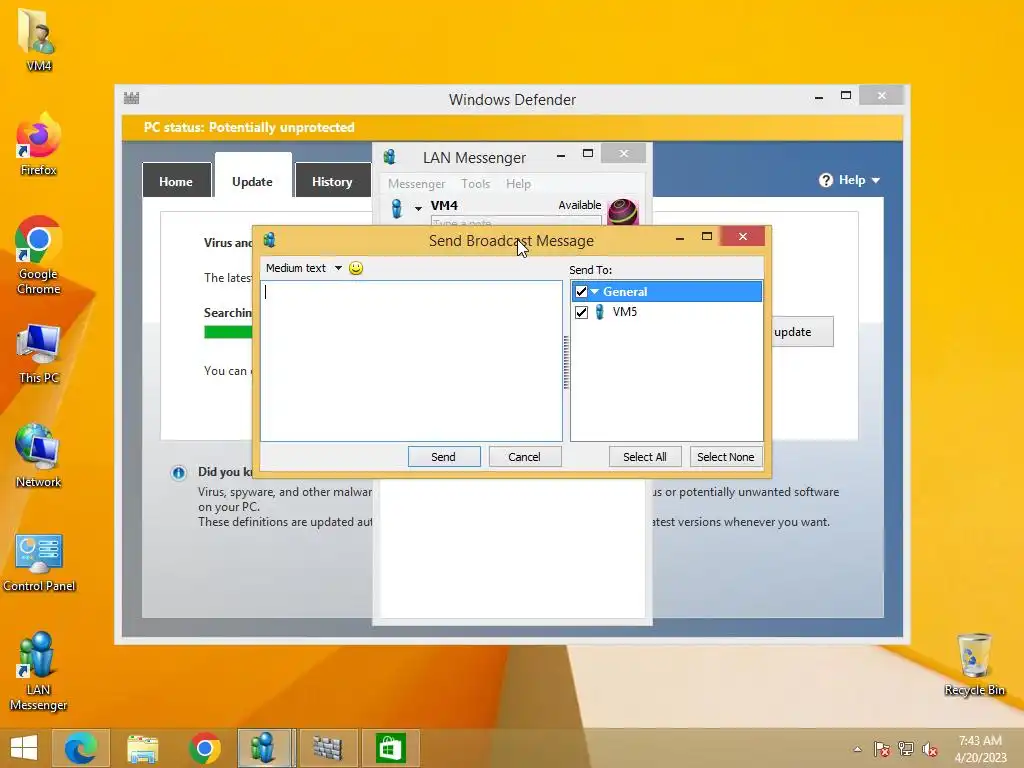Show hidden system tray icons
Screen dimensions: 1024x768
(x=857, y=749)
